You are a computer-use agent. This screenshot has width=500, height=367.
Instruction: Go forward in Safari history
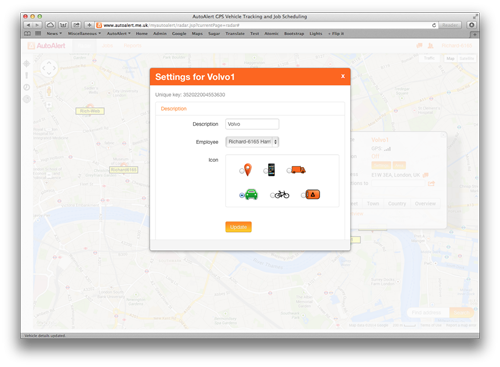point(37,25)
